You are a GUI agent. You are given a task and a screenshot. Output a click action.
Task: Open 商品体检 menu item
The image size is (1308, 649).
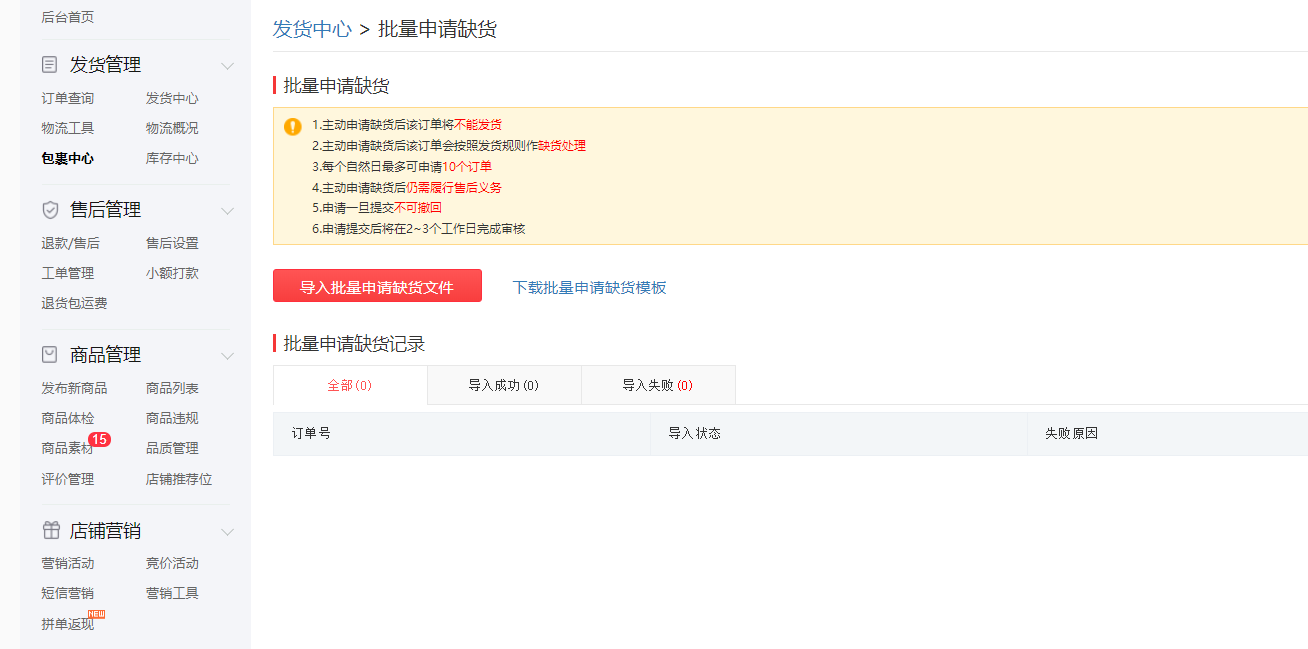tap(68, 418)
